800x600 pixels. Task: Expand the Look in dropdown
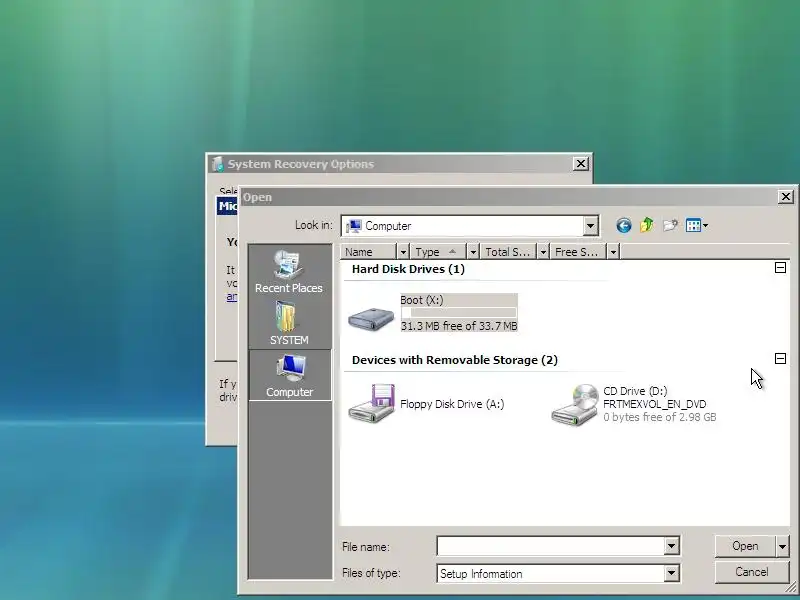[590, 226]
